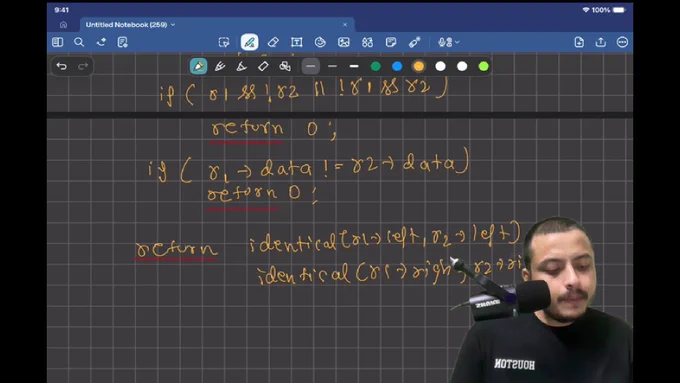
Task: Open the shapes tool in pen bar
Action: tap(285, 66)
